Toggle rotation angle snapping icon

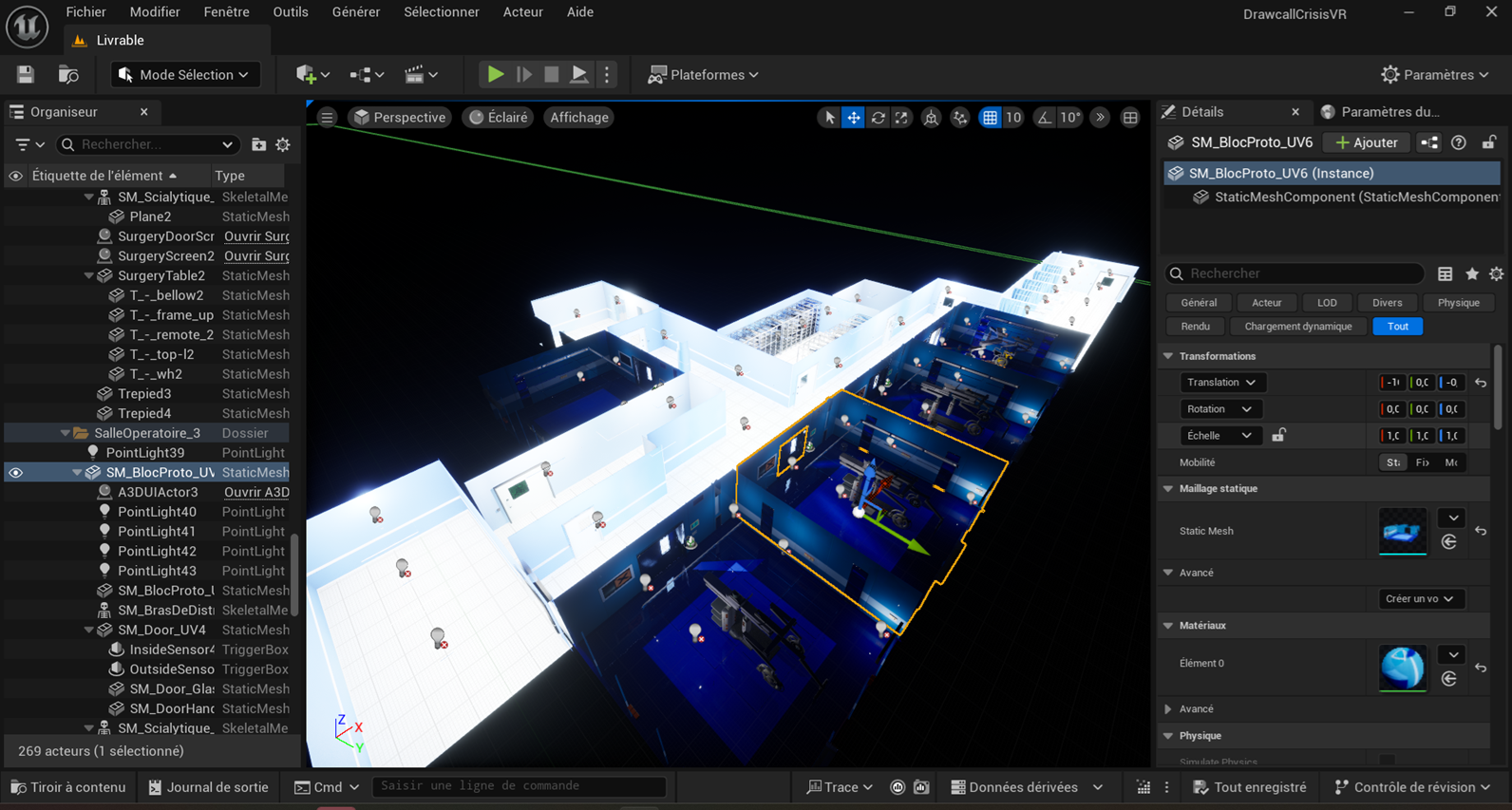coord(1045,118)
